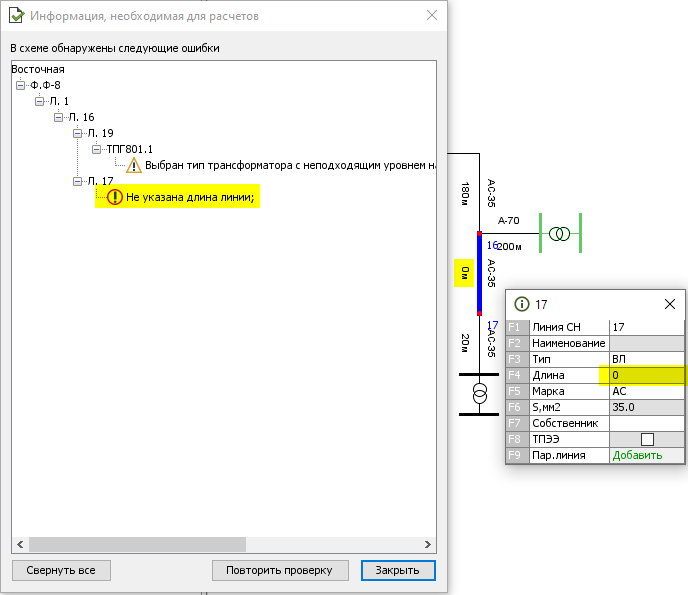Click the empty Наименование value field
688x595 pixels.
(647, 343)
